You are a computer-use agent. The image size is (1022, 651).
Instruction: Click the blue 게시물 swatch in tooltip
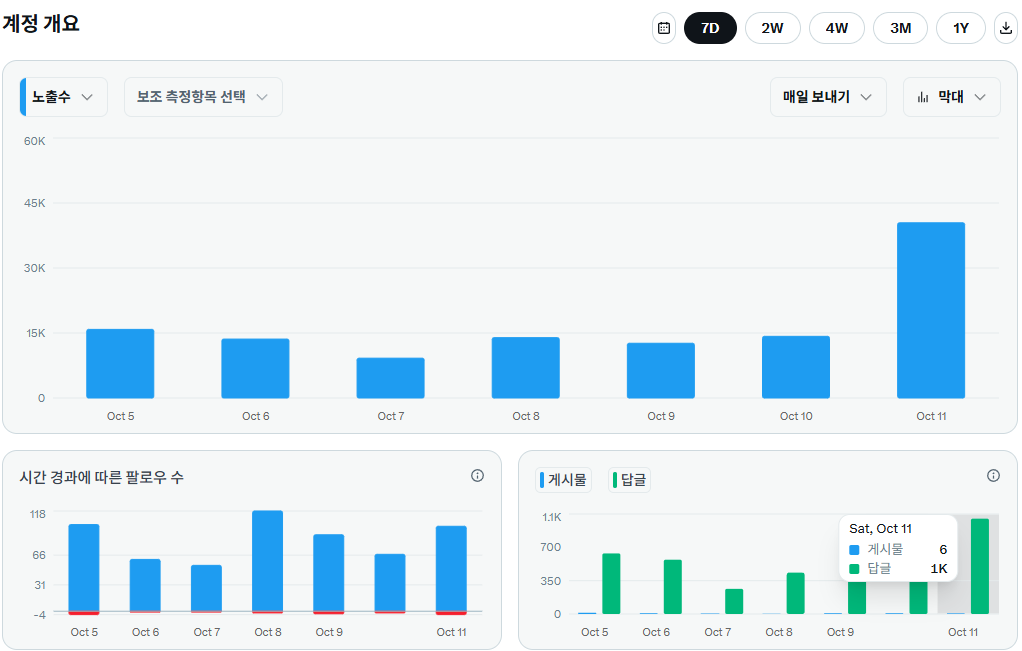coord(854,550)
